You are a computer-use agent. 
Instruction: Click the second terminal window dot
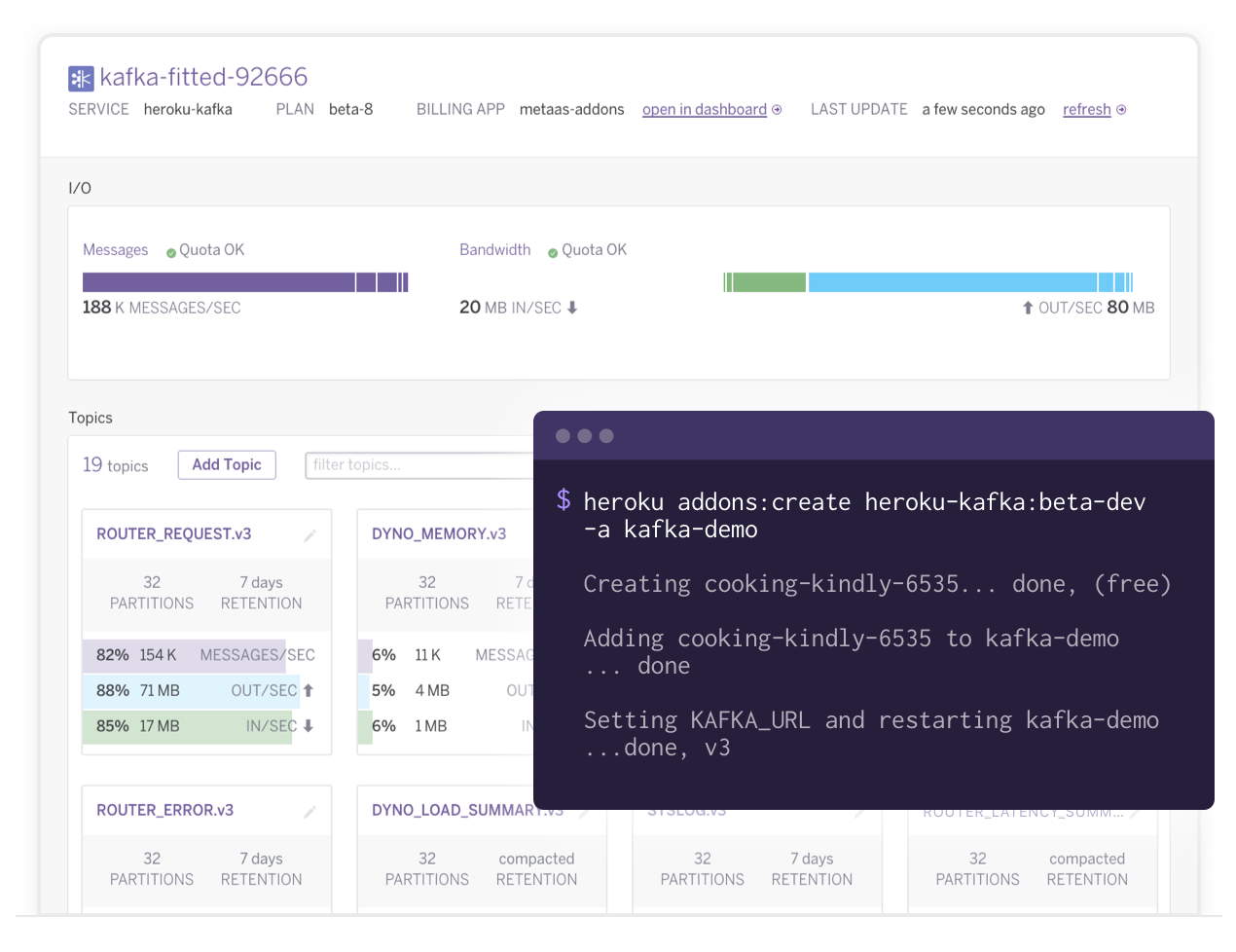pos(585,436)
